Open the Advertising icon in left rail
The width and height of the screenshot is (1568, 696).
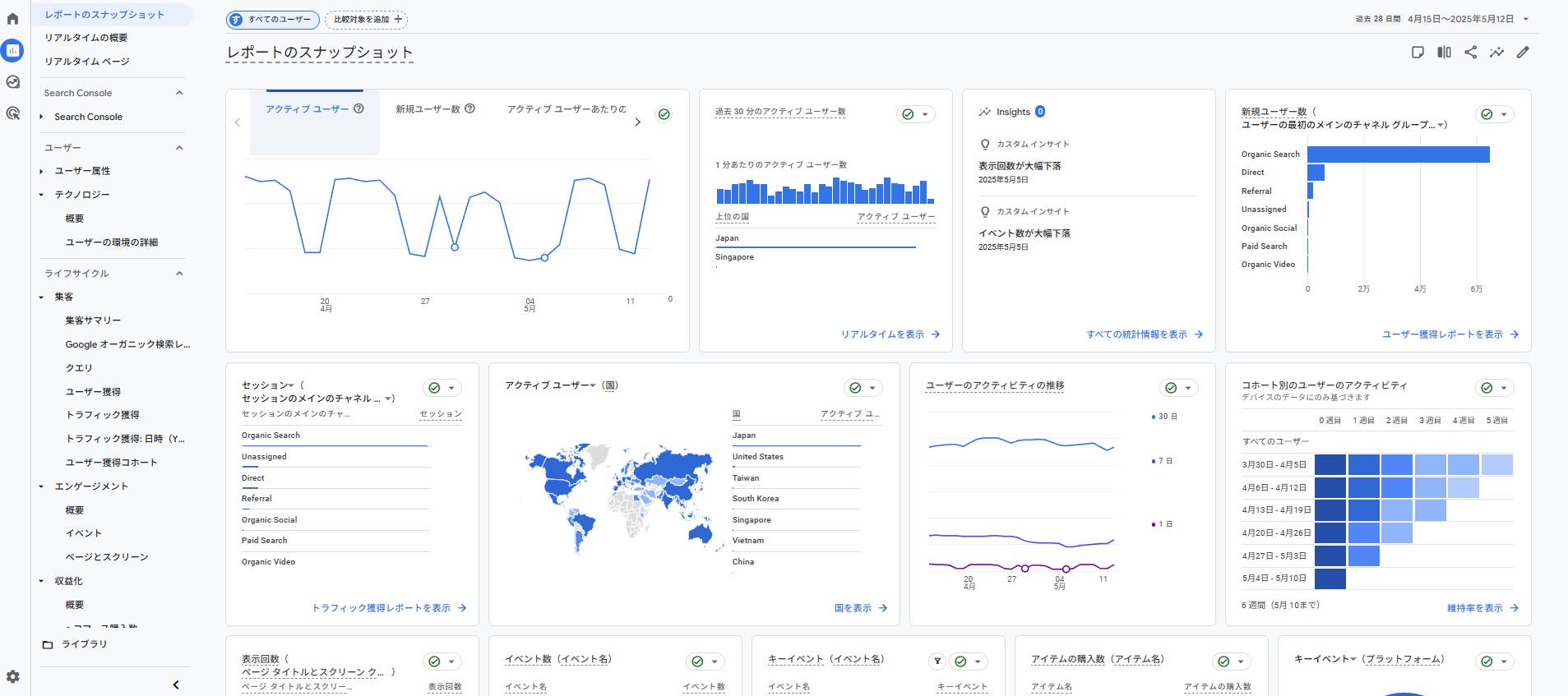[12, 113]
